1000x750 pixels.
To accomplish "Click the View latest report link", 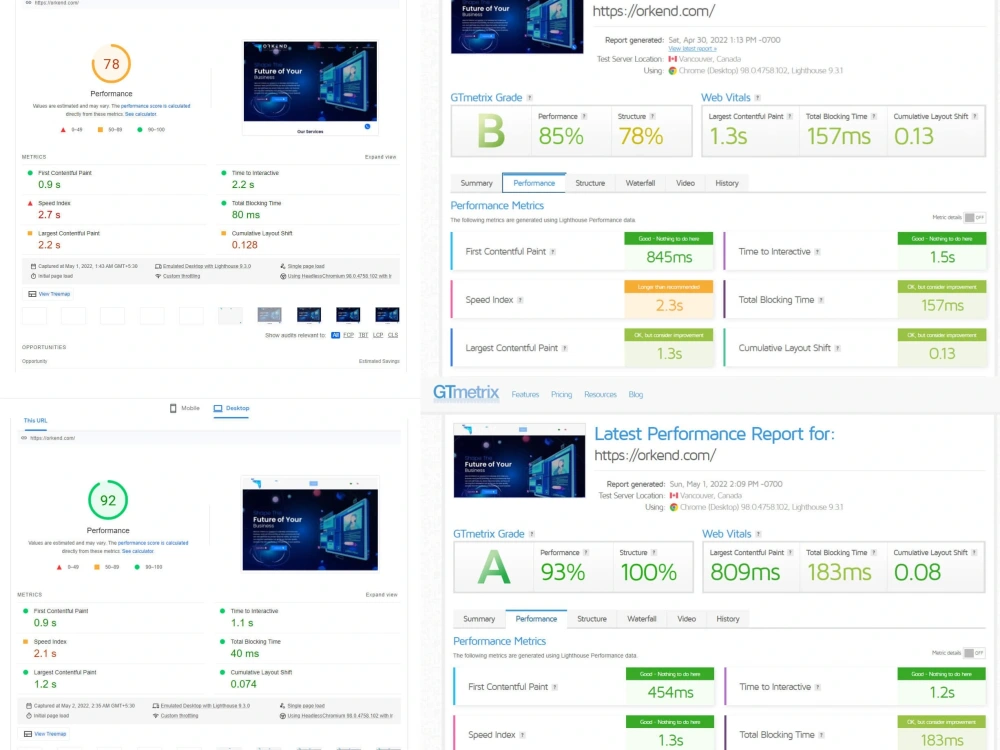I will [x=692, y=48].
